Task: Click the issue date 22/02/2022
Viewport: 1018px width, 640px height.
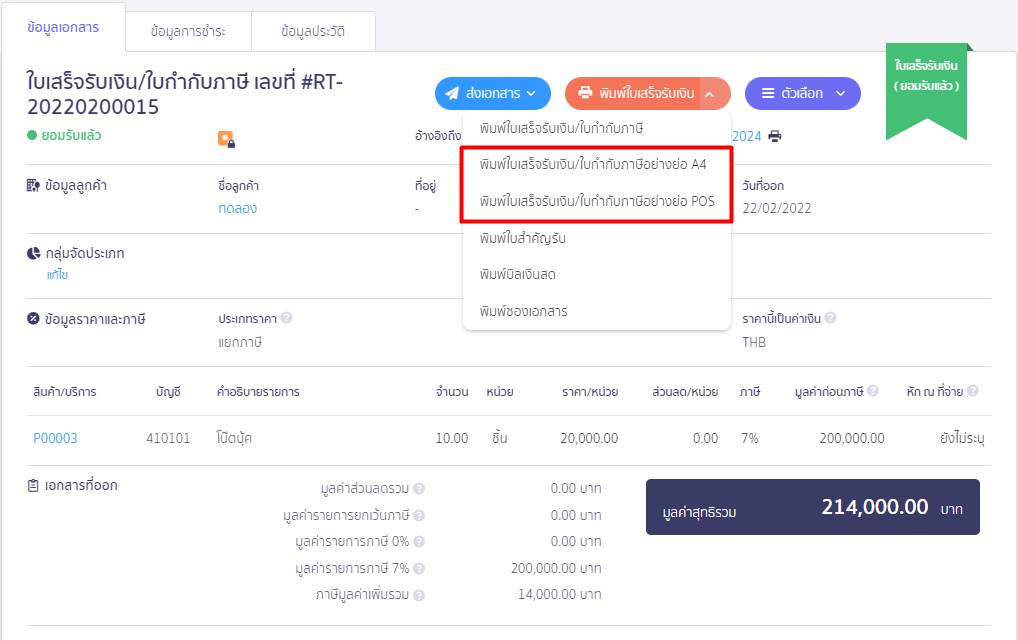Action: (x=776, y=208)
